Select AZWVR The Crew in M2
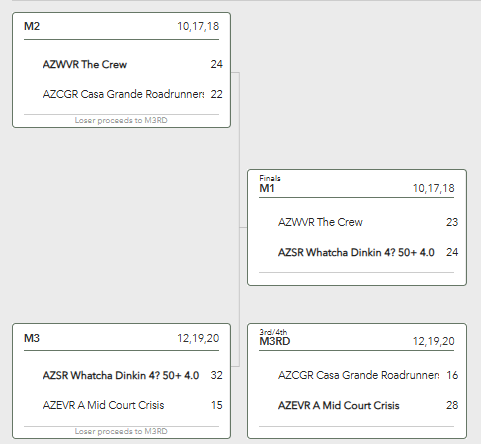 click(85, 64)
